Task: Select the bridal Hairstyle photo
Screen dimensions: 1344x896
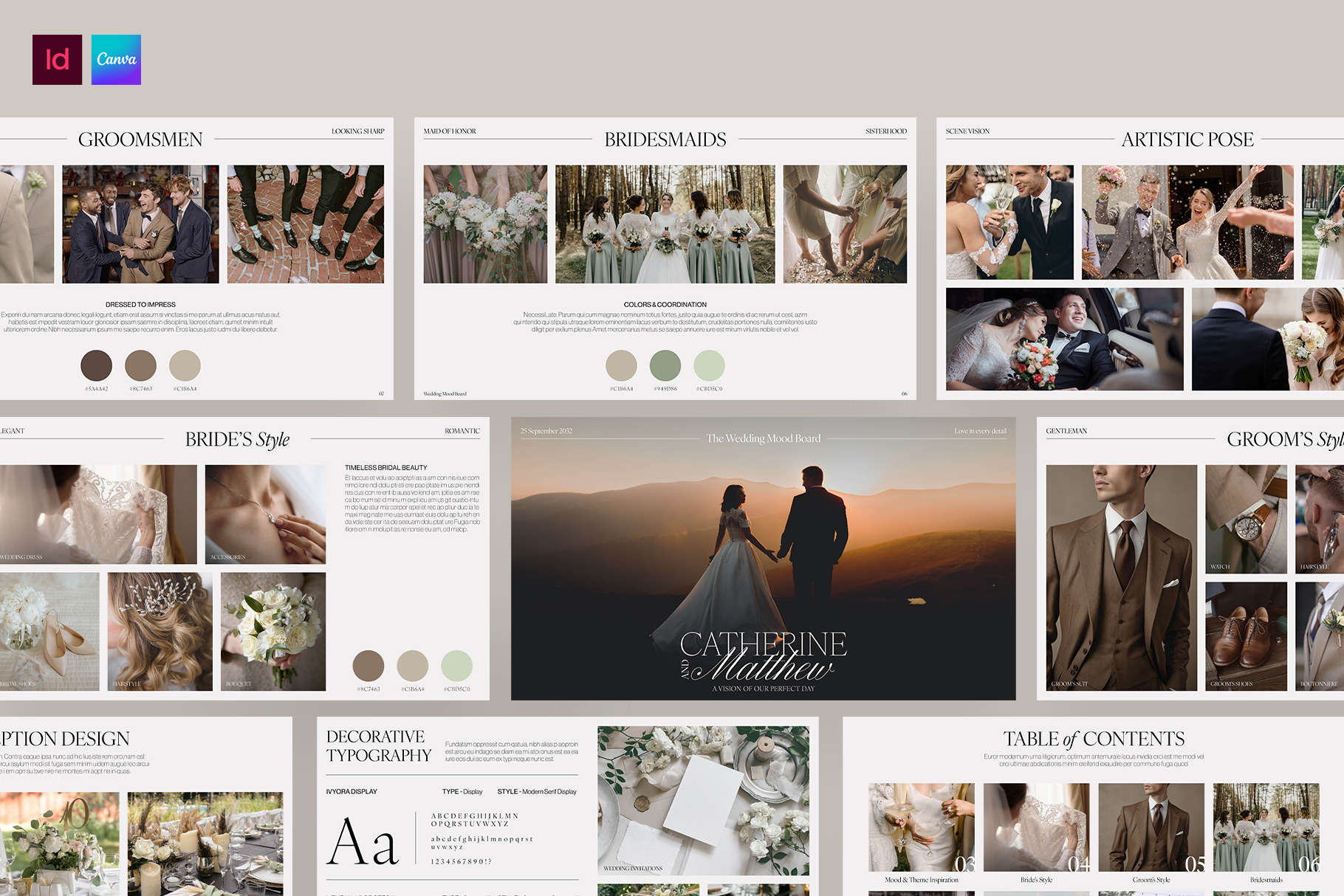Action: click(160, 631)
